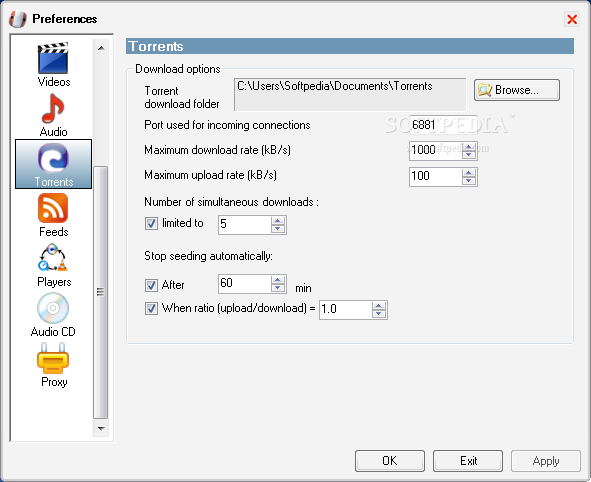Confirm settings with the OK button
The image size is (591, 482).
[x=390, y=461]
